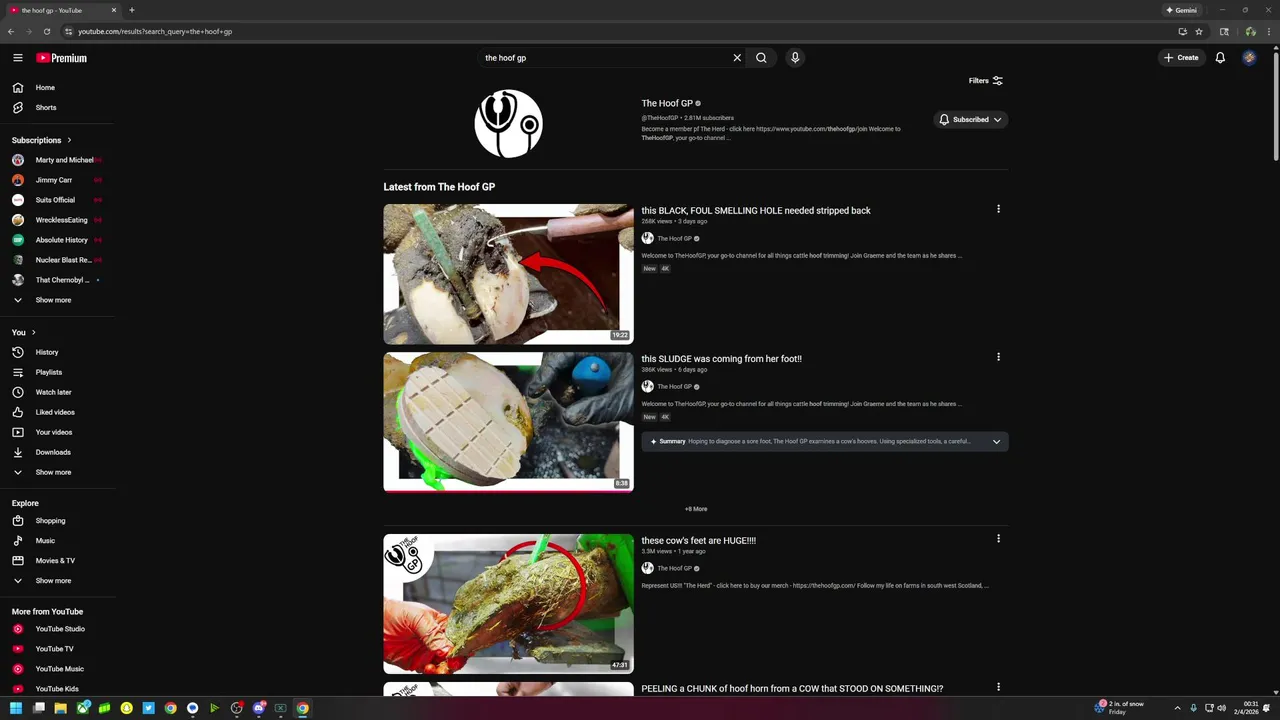Open the YouTube guide hamburger menu

[17, 58]
